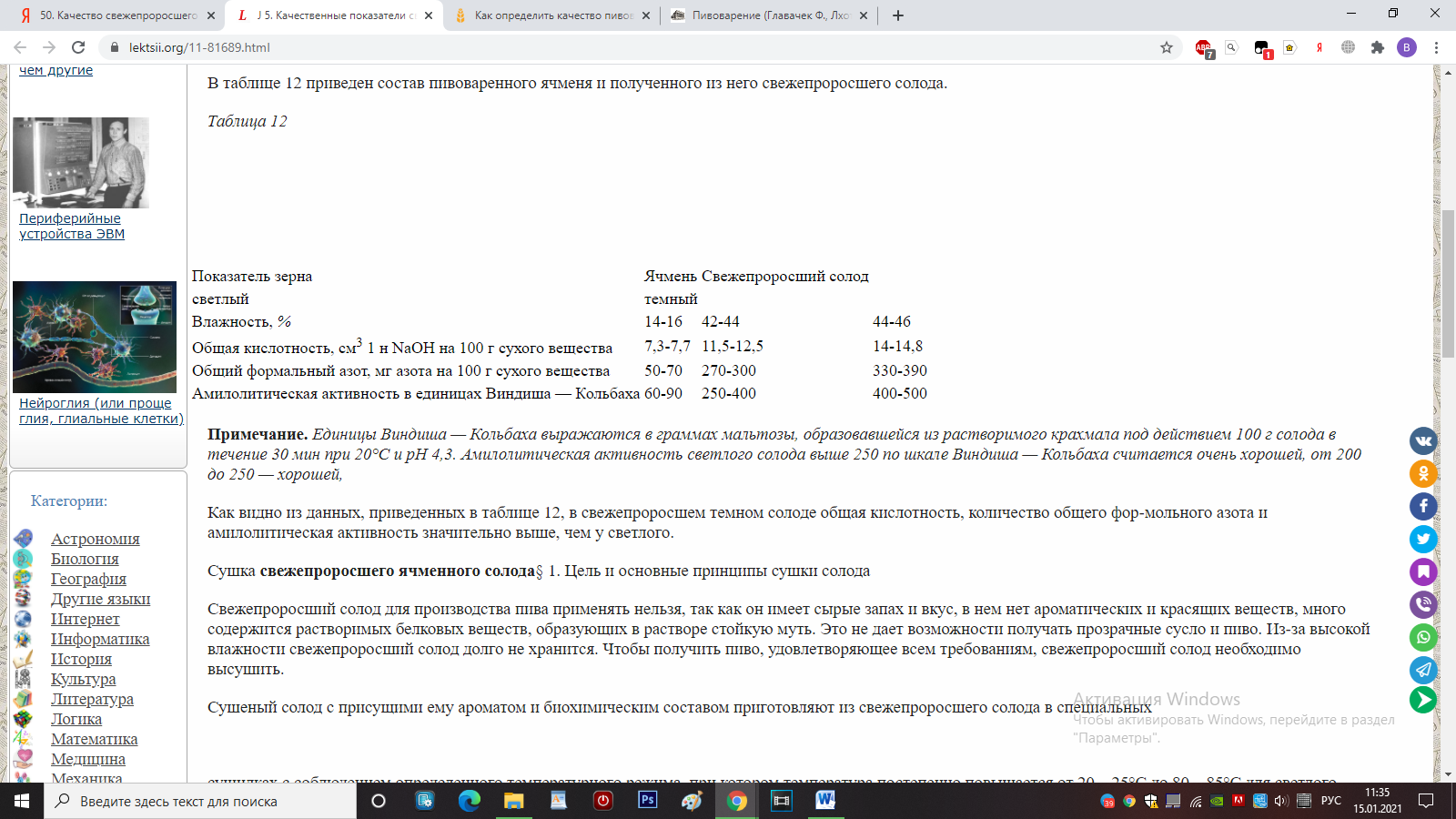1456x819 pixels.
Task: Open Chrome's three-dot menu
Action: click(1437, 47)
